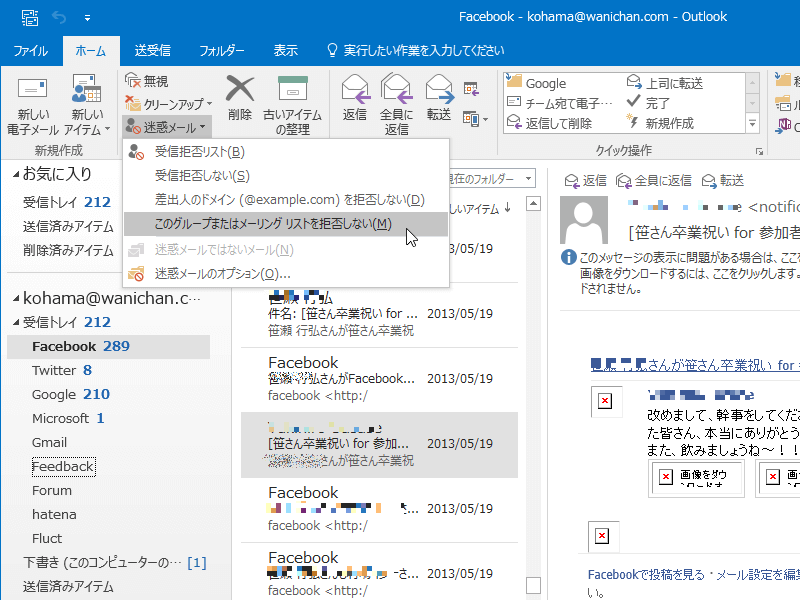Choose 受信拒否しない(S) menu item
The height and width of the screenshot is (600, 800).
[x=286, y=176]
